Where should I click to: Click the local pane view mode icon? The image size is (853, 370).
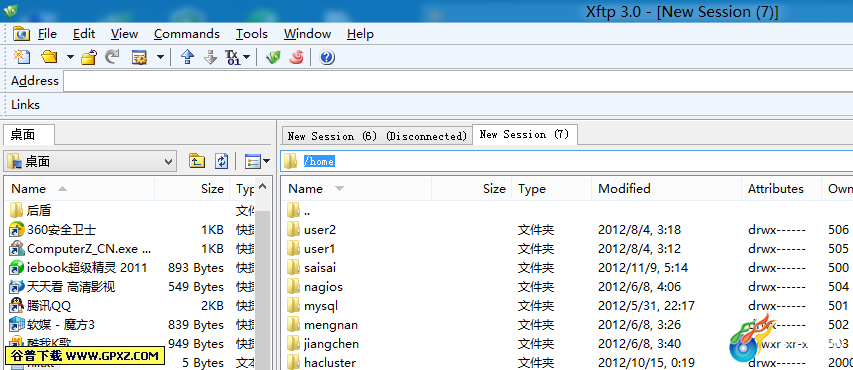(x=252, y=161)
